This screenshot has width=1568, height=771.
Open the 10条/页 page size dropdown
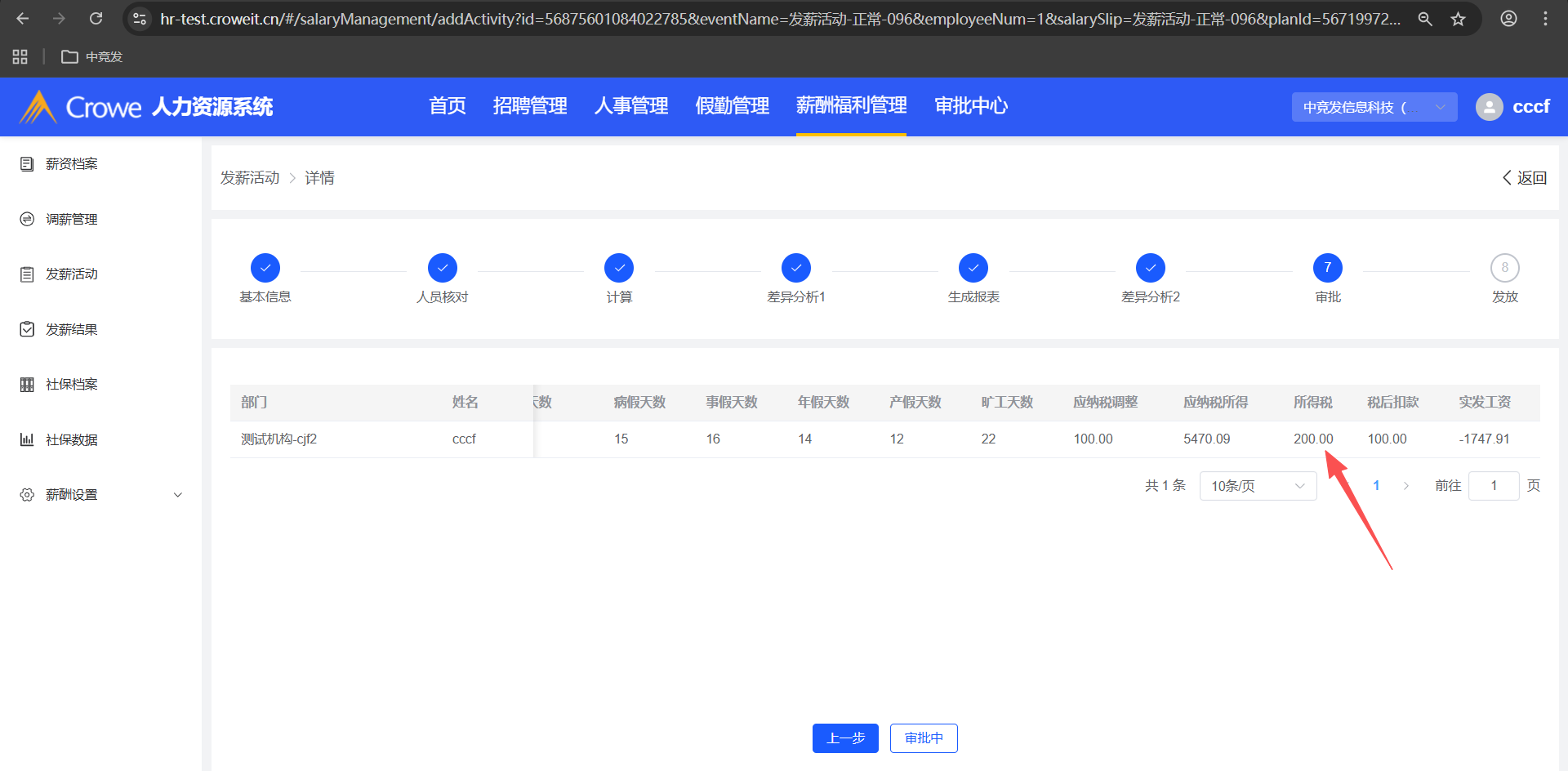1258,486
